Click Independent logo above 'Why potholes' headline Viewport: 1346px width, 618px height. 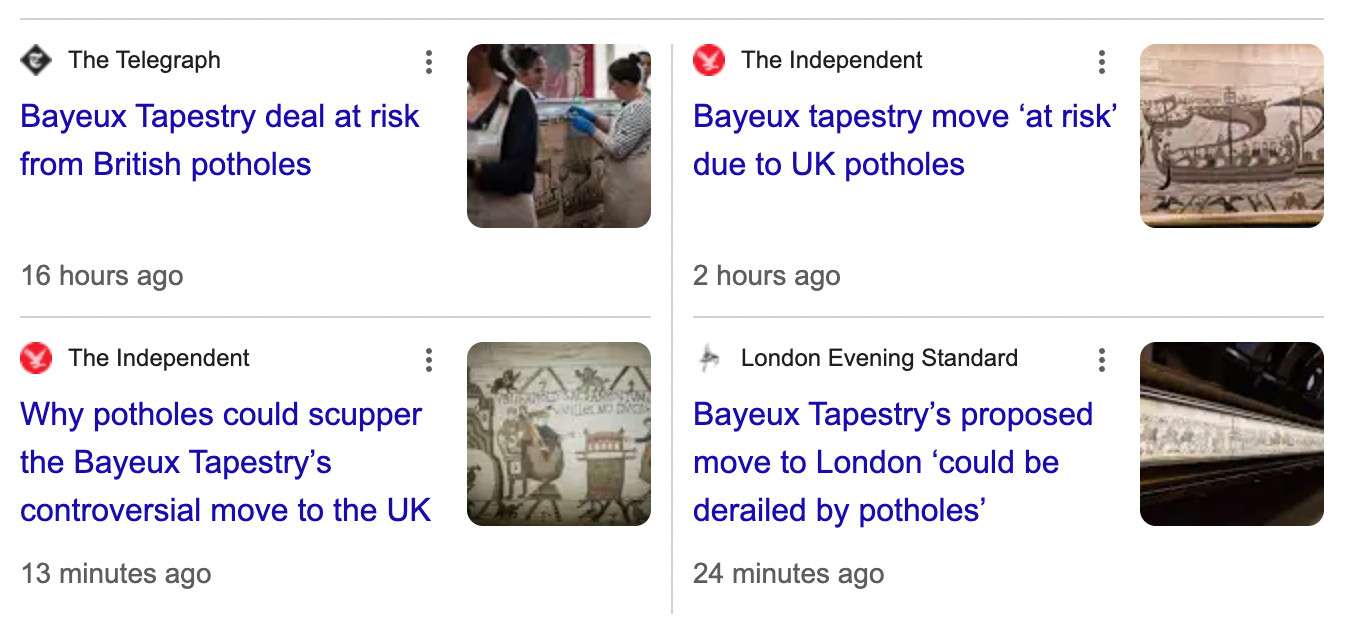[x=36, y=359]
